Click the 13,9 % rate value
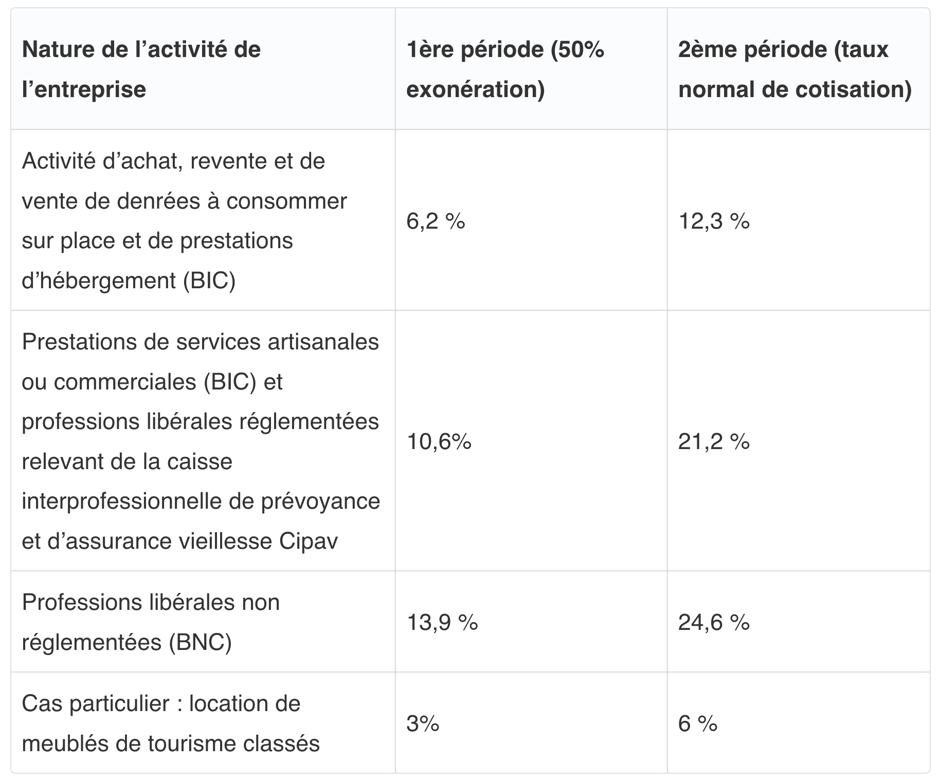940x782 pixels. pos(442,622)
